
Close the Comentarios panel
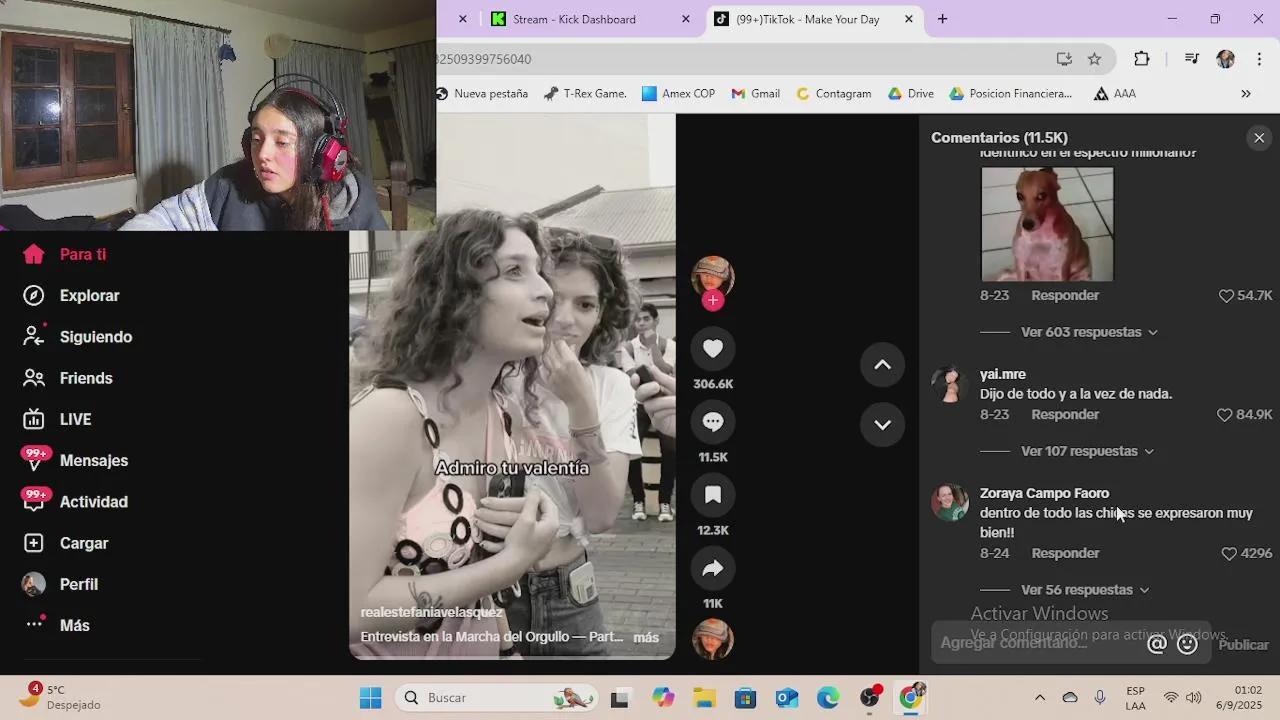pyautogui.click(x=1259, y=138)
